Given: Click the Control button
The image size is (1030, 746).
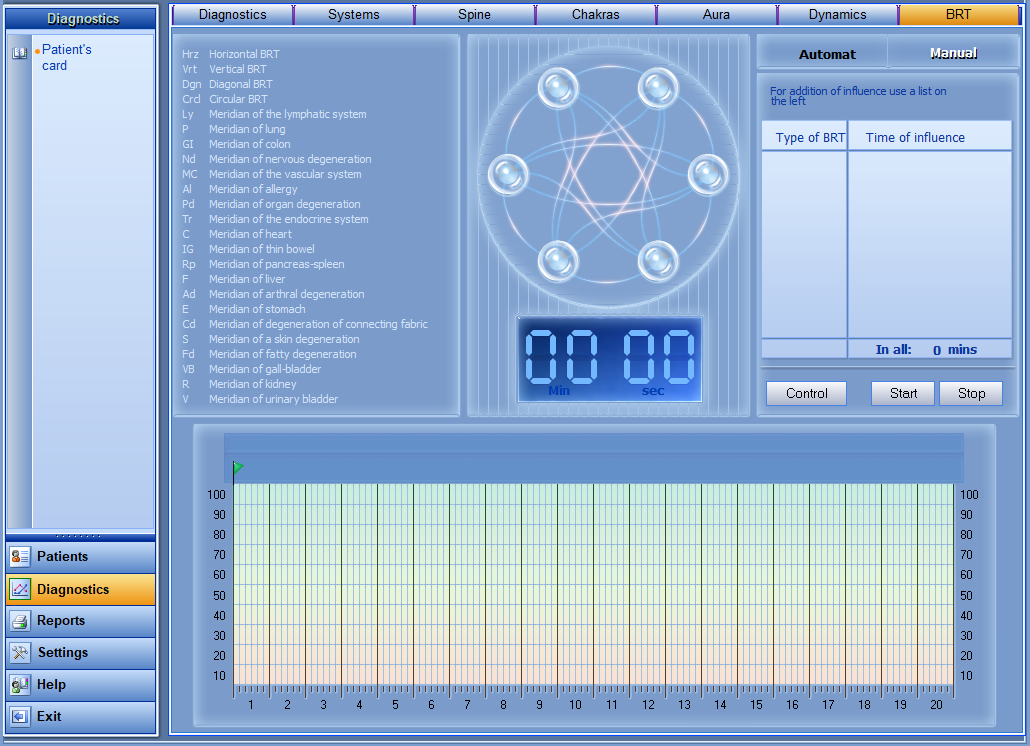Looking at the screenshot, I should [x=806, y=393].
